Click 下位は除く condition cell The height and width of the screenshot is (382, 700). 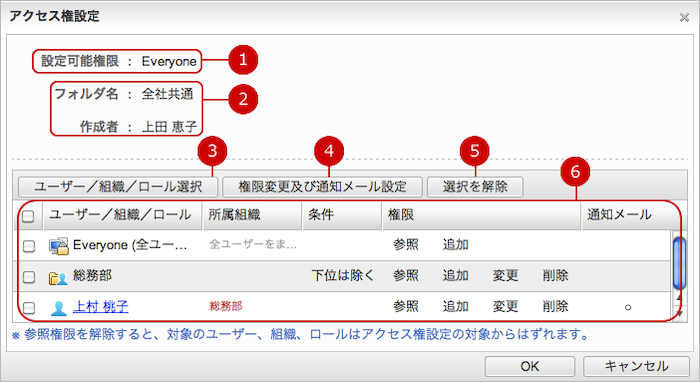pos(342,276)
